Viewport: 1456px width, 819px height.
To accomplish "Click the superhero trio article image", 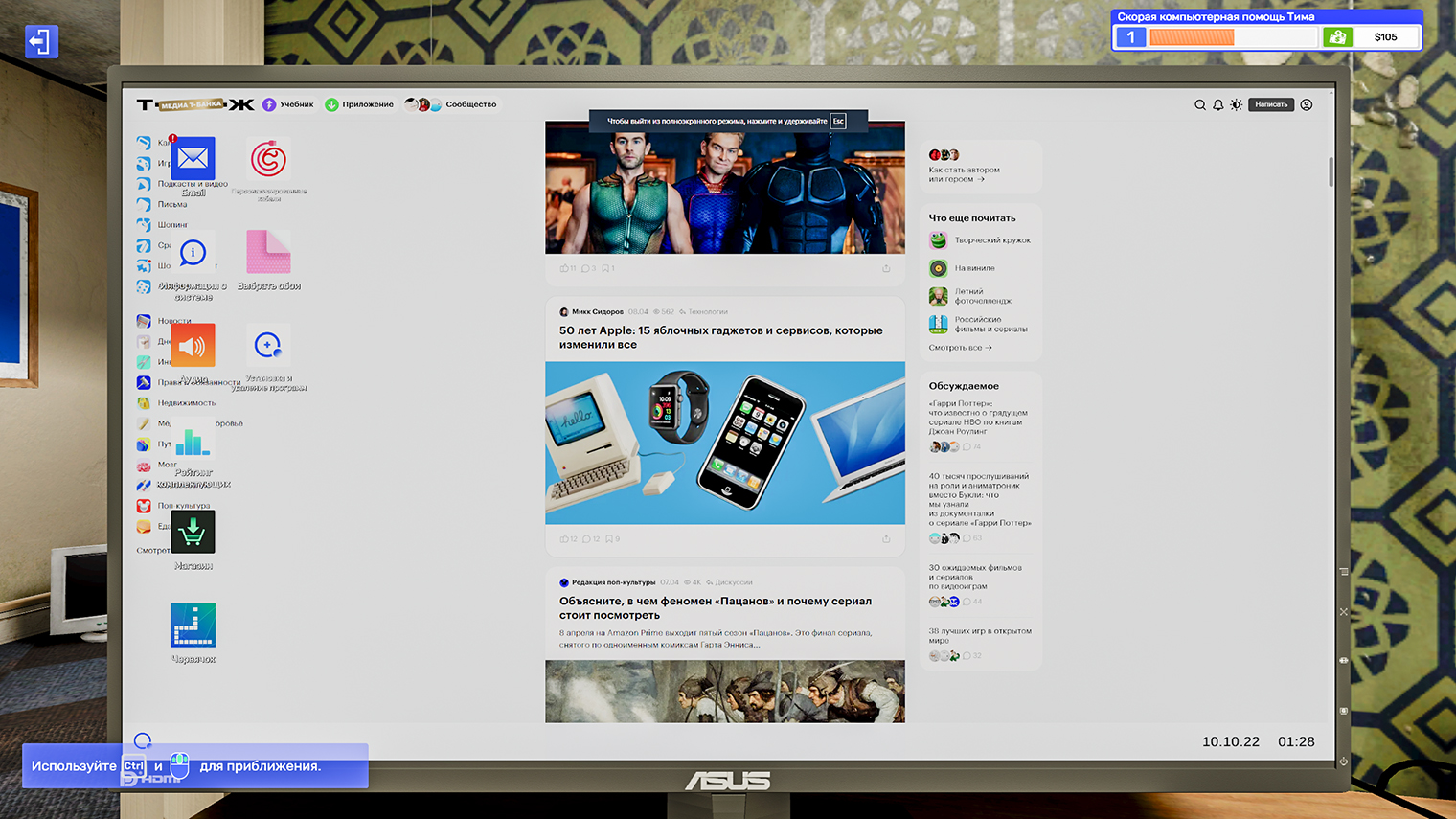I will click(x=725, y=188).
